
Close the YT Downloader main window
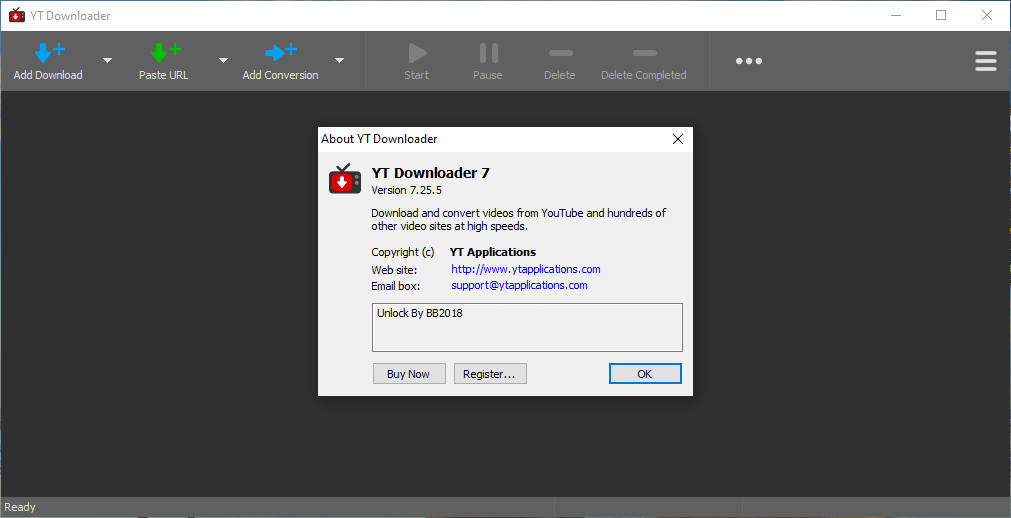tap(987, 15)
